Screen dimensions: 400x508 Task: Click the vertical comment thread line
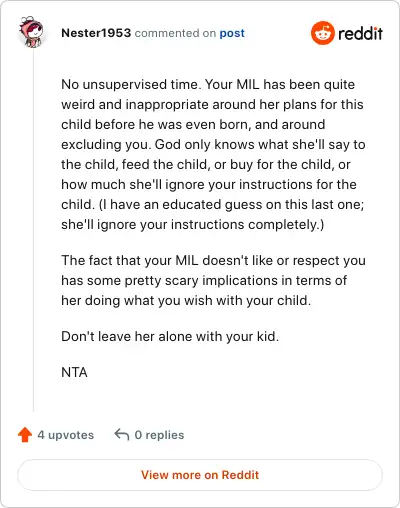pos(33,231)
